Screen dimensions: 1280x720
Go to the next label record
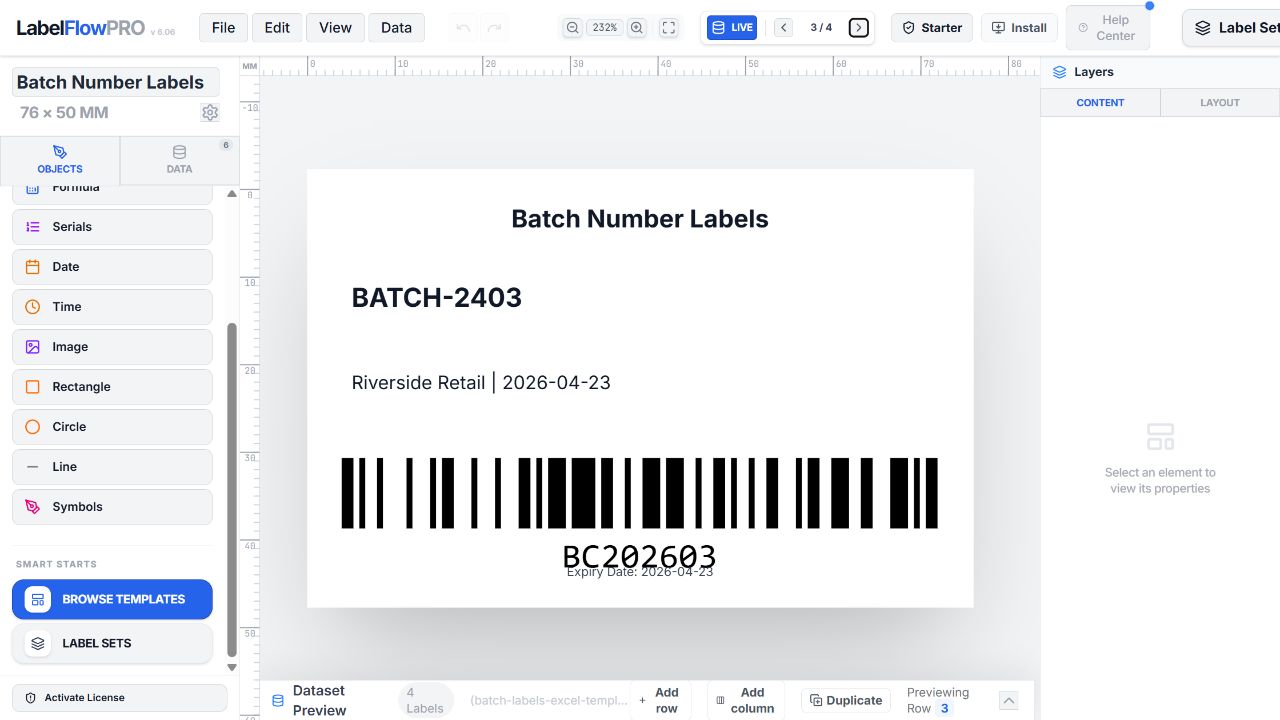(x=859, y=28)
